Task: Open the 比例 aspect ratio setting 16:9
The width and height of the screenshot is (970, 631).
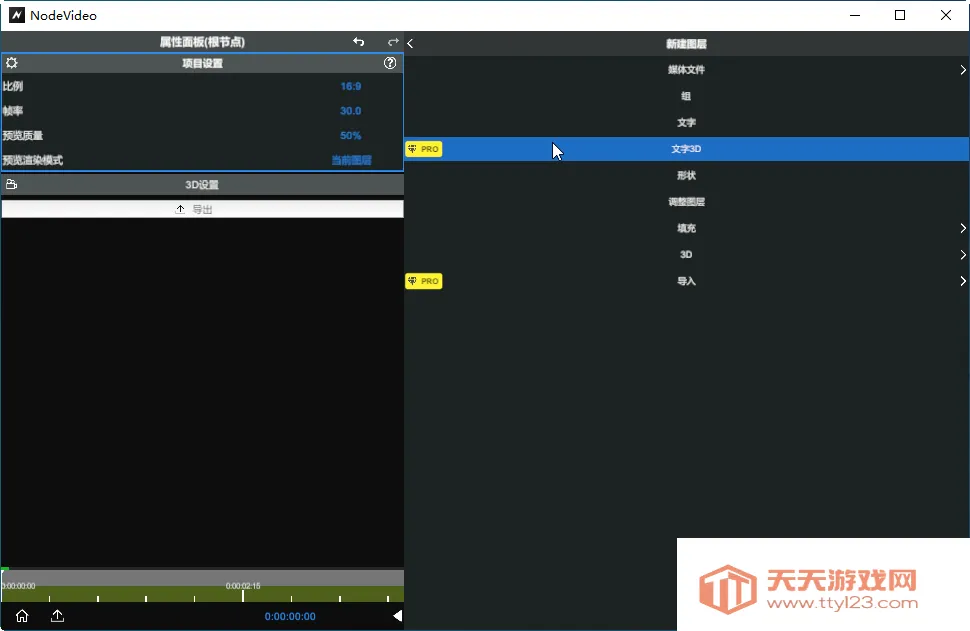Action: click(x=350, y=86)
